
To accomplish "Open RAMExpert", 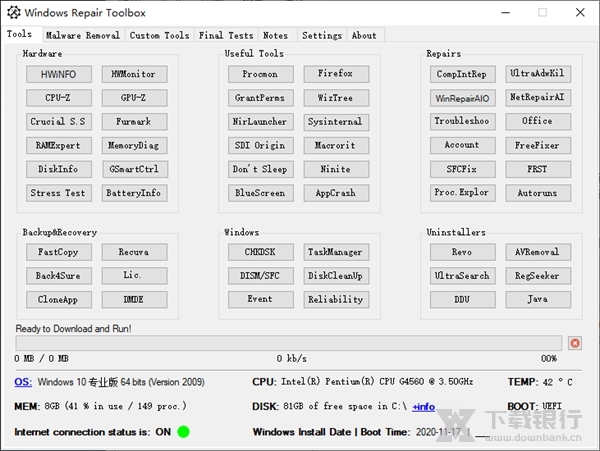I will (x=59, y=145).
